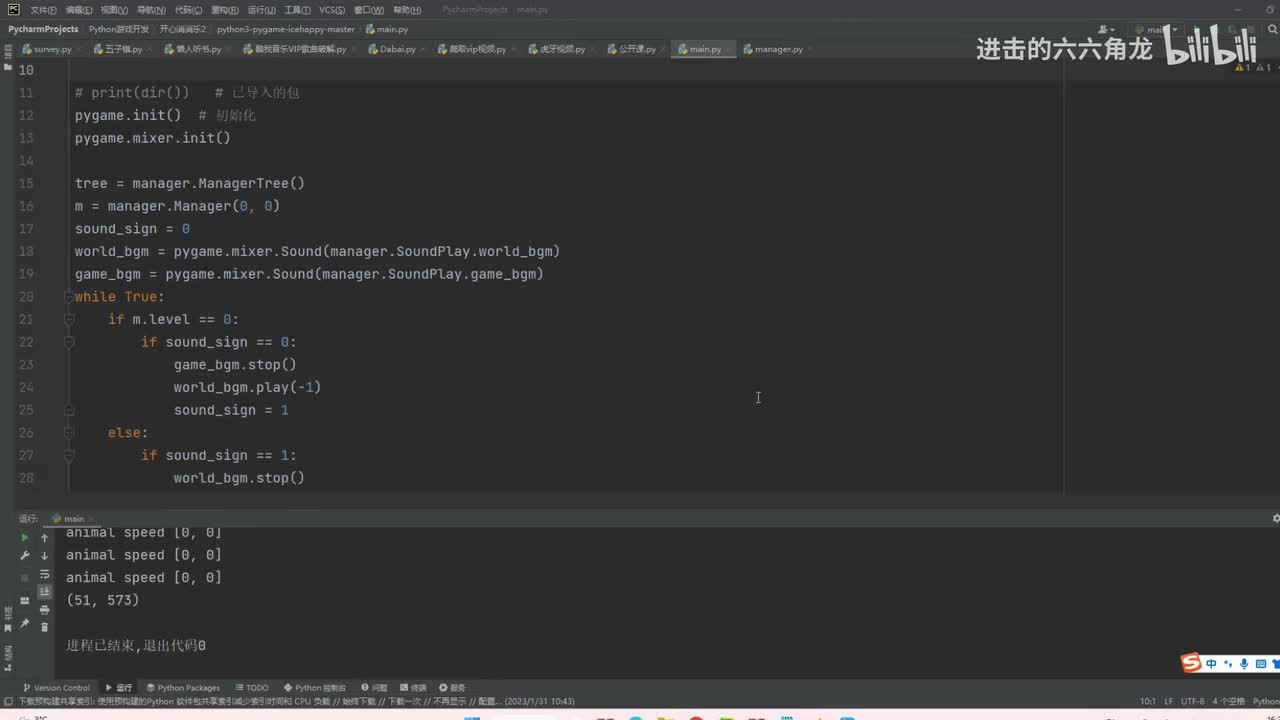Image resolution: width=1280 pixels, height=720 pixels.
Task: Fold the 'if sound_sign == 1' block
Action: pyautogui.click(x=70, y=455)
